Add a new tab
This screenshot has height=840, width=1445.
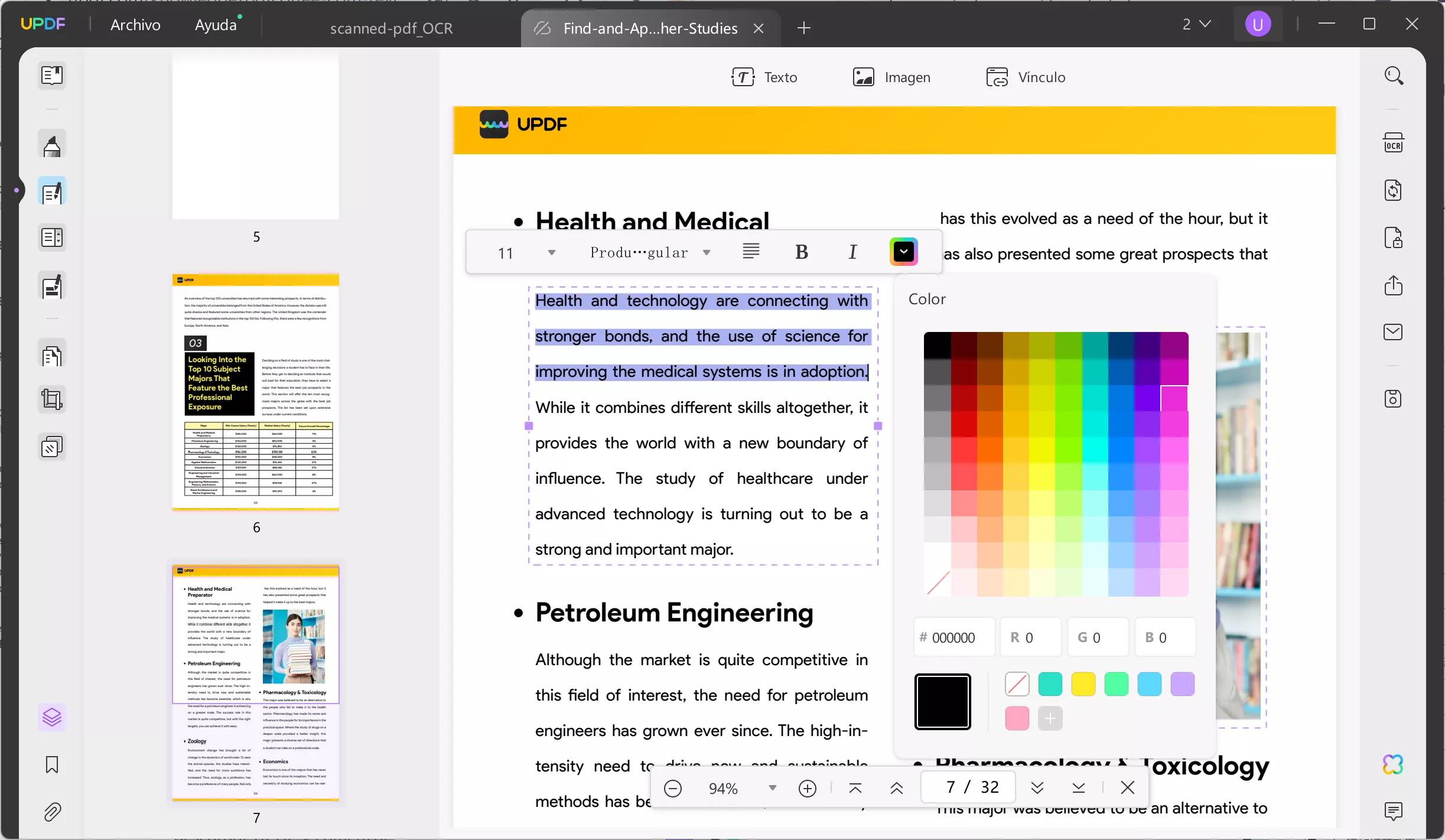click(803, 28)
